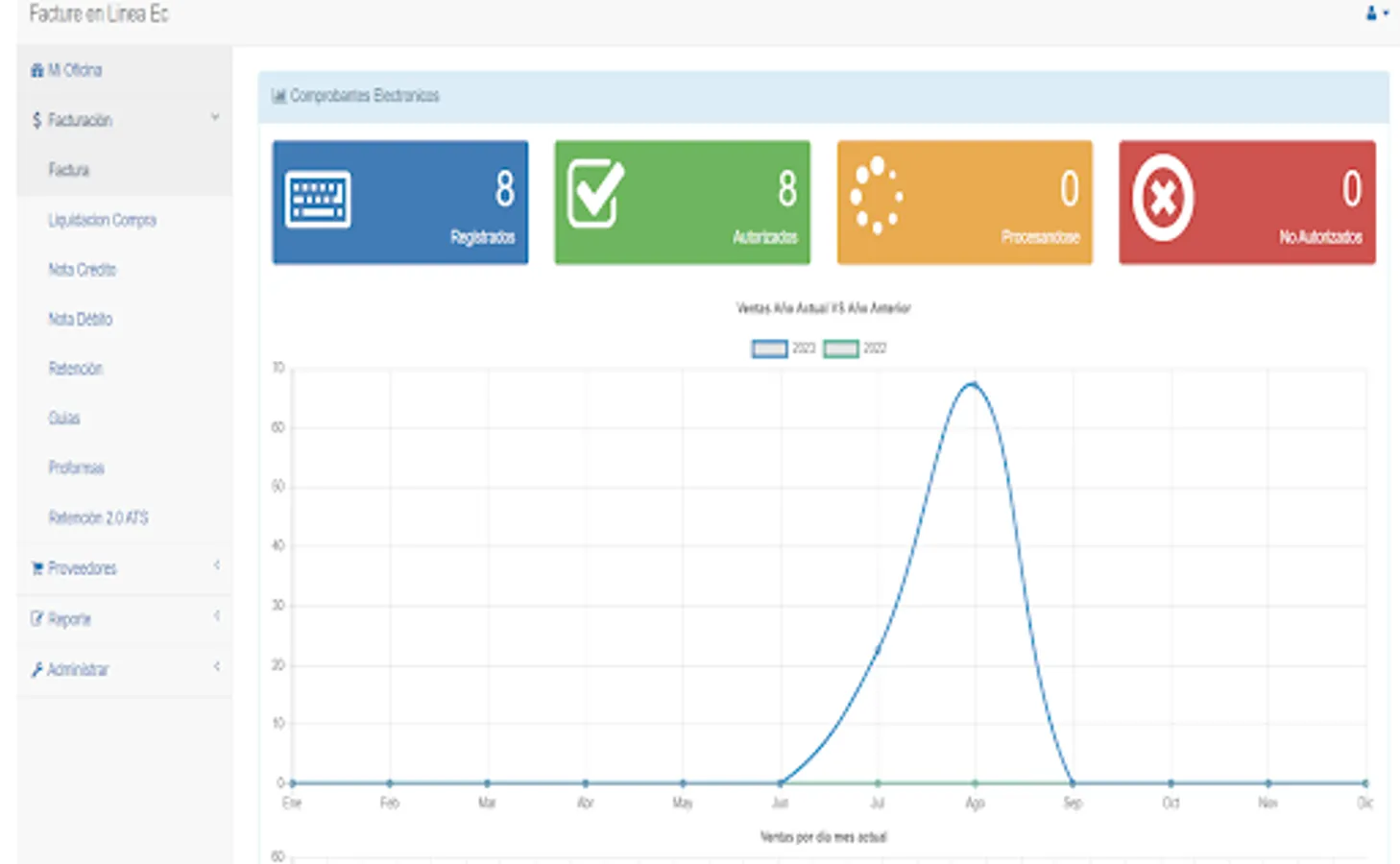Click the Mi Oficina briefcase icon
The height and width of the screenshot is (864, 1400).
(x=36, y=70)
